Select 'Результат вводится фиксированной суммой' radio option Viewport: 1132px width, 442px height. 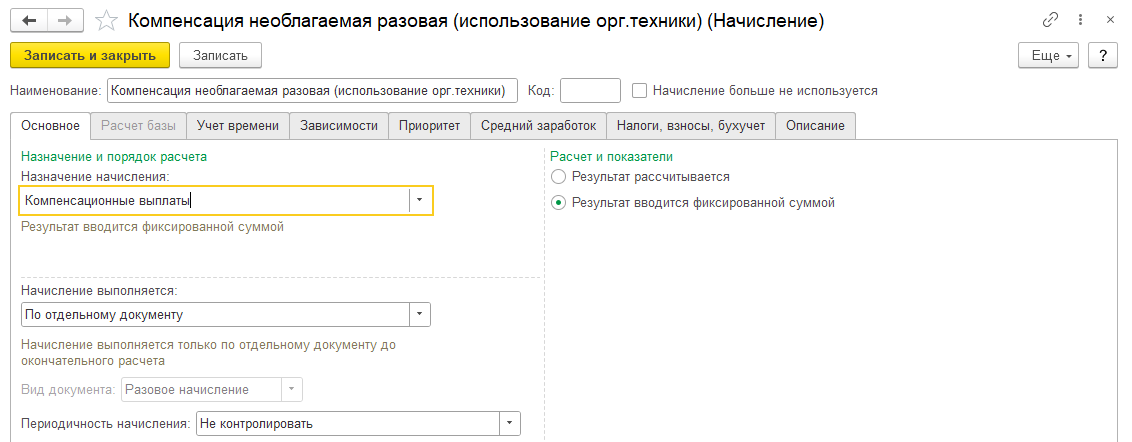tap(557, 203)
